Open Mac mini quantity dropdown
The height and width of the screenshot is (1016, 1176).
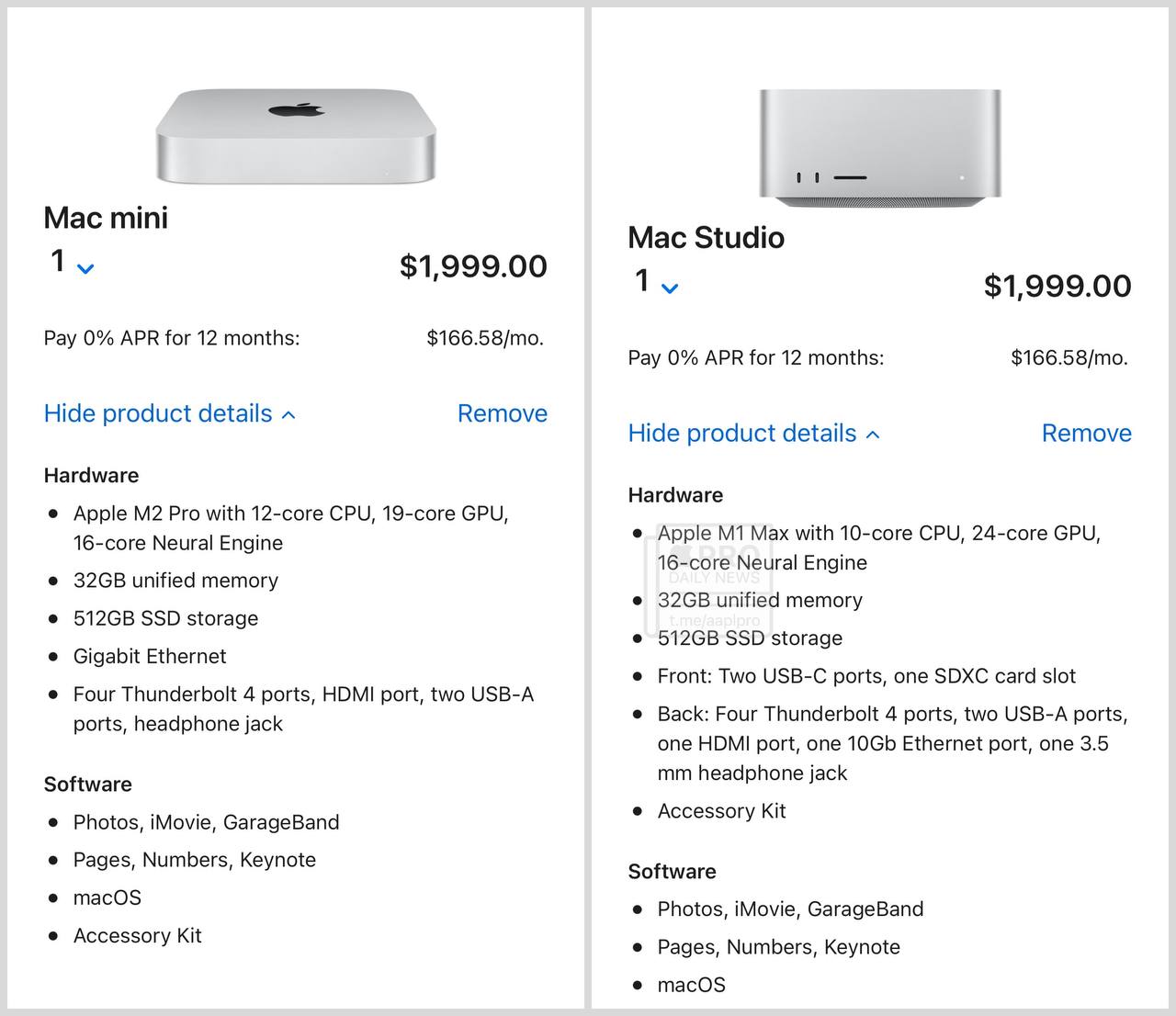coord(72,263)
